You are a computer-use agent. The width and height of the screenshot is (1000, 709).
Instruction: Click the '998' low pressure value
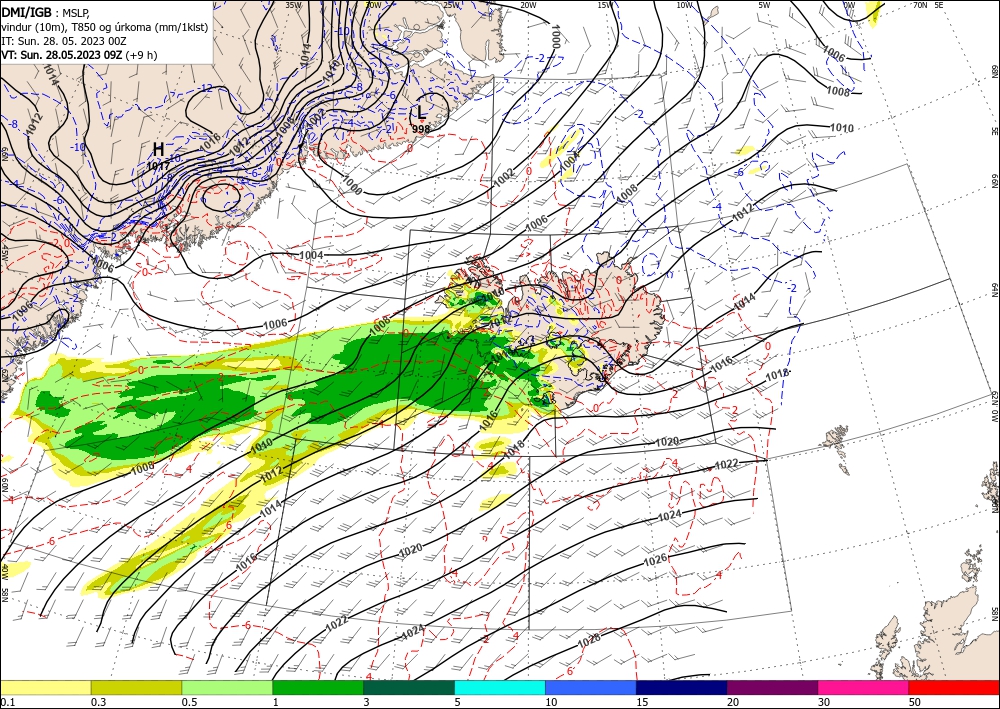coord(421,129)
